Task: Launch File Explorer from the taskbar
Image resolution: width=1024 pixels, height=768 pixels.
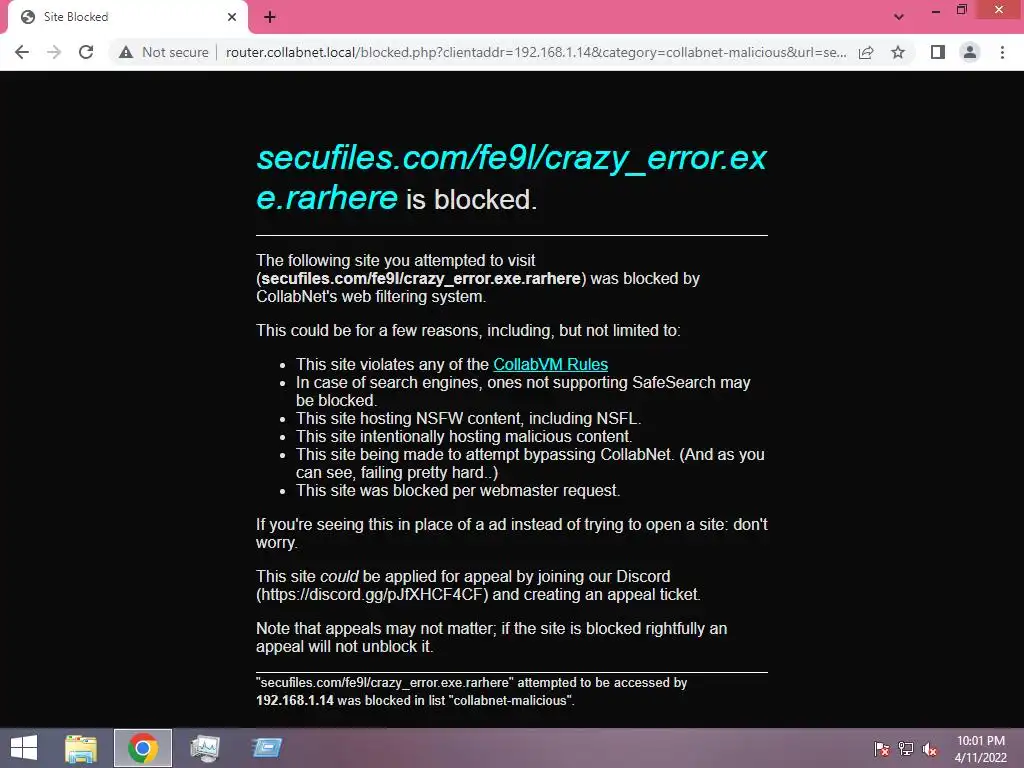Action: tap(82, 748)
